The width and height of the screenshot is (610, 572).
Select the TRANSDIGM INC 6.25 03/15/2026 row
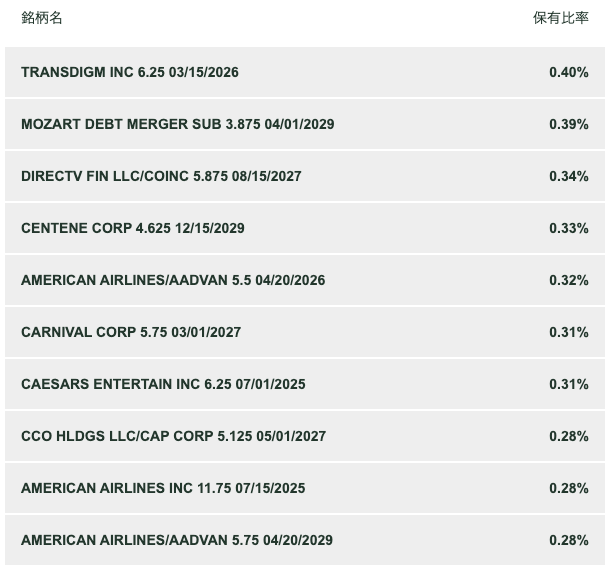coord(305,72)
